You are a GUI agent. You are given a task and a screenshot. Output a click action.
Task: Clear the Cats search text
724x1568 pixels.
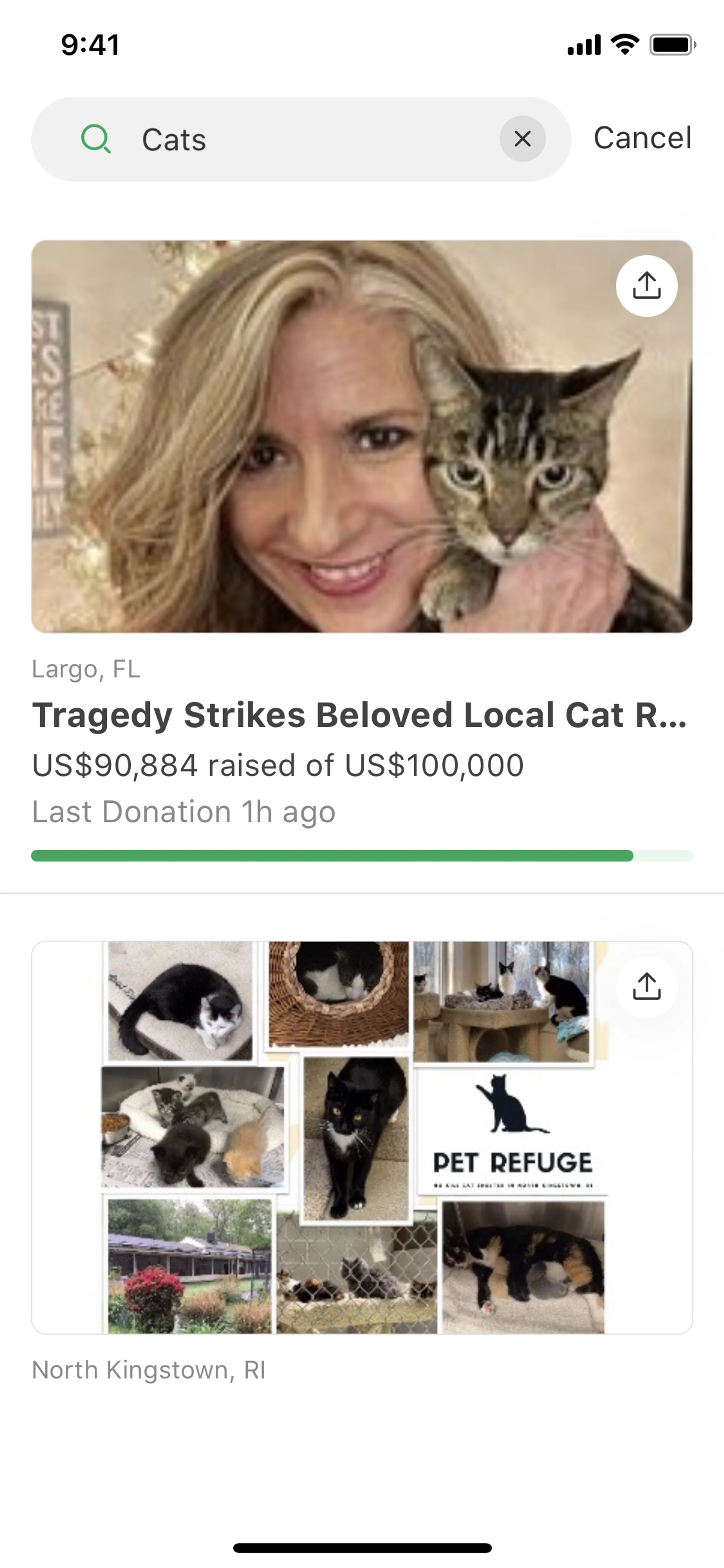[x=522, y=139]
